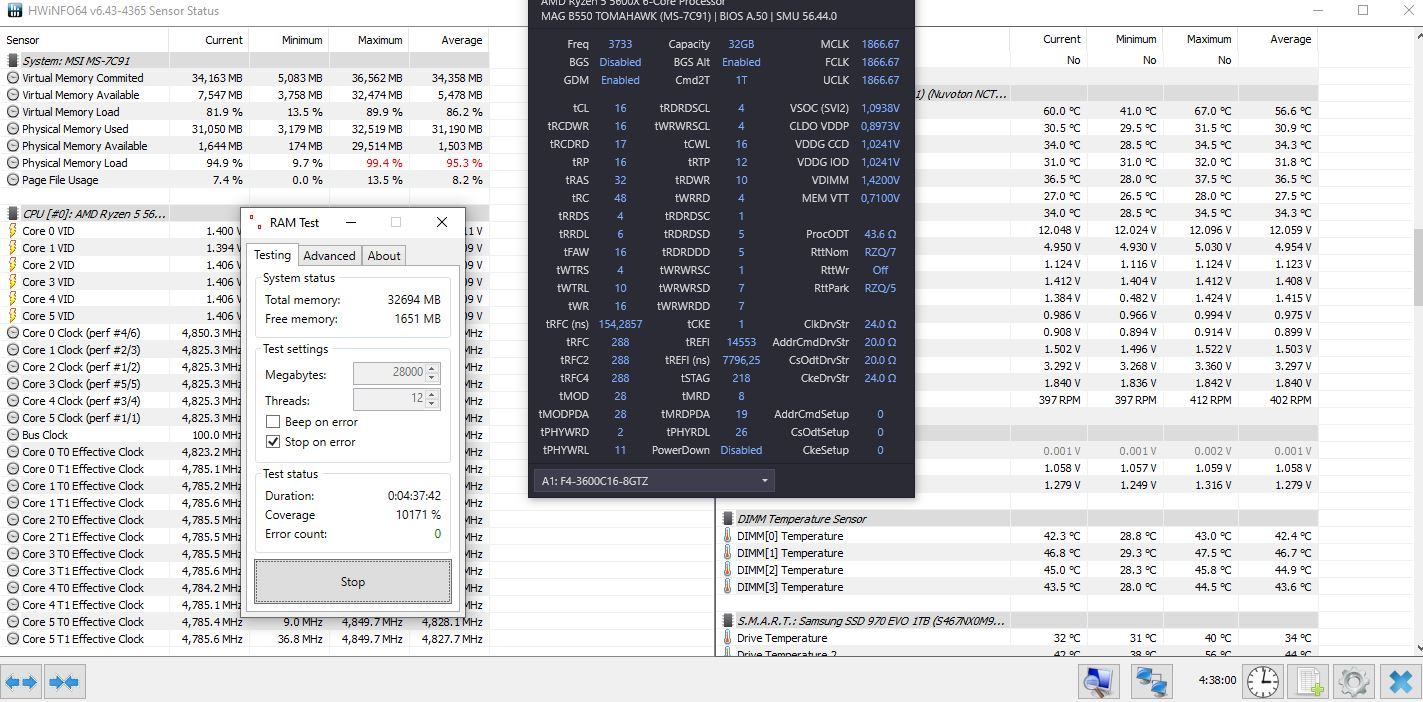1423x702 pixels.
Task: Select the Physical Memory Used row
Action: [244, 129]
